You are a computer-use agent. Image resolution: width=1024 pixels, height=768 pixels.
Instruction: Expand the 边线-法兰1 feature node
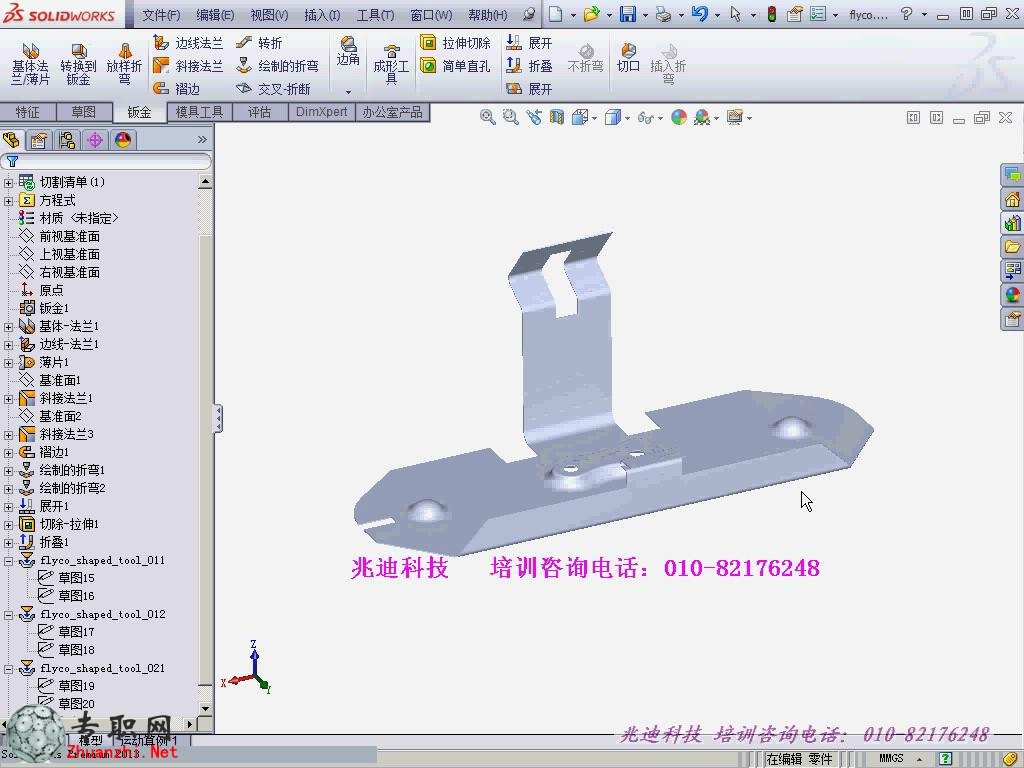(8, 344)
